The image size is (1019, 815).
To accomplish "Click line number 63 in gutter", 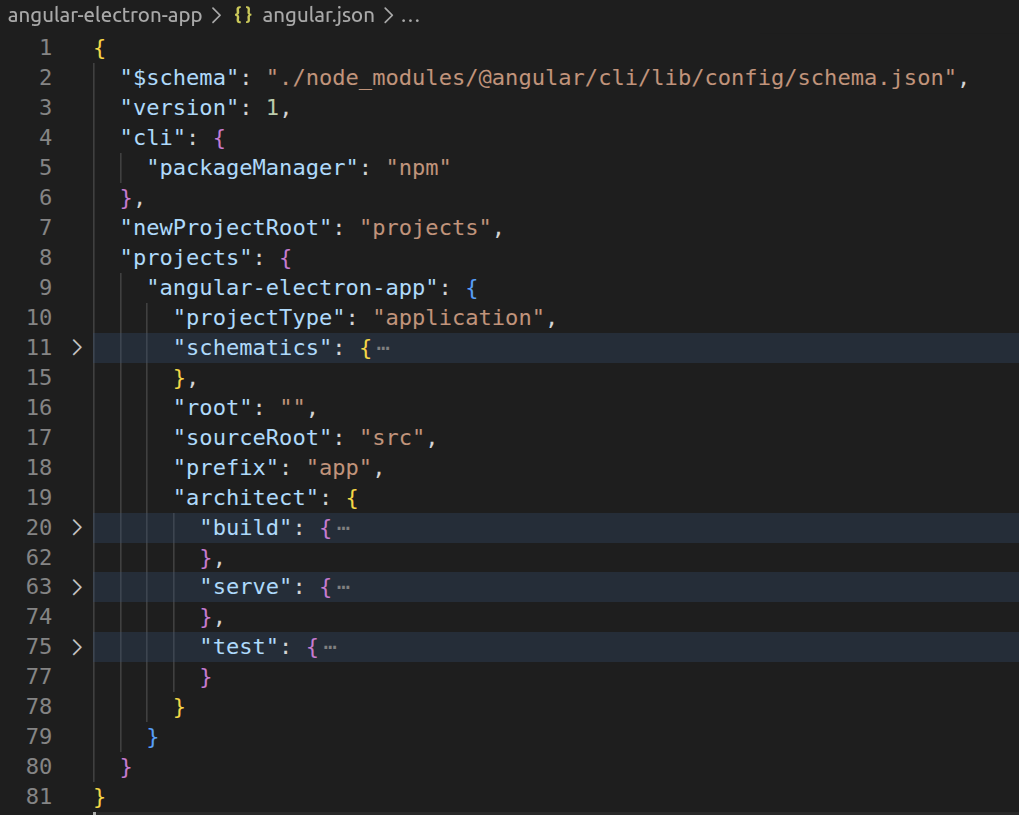I will tap(39, 587).
